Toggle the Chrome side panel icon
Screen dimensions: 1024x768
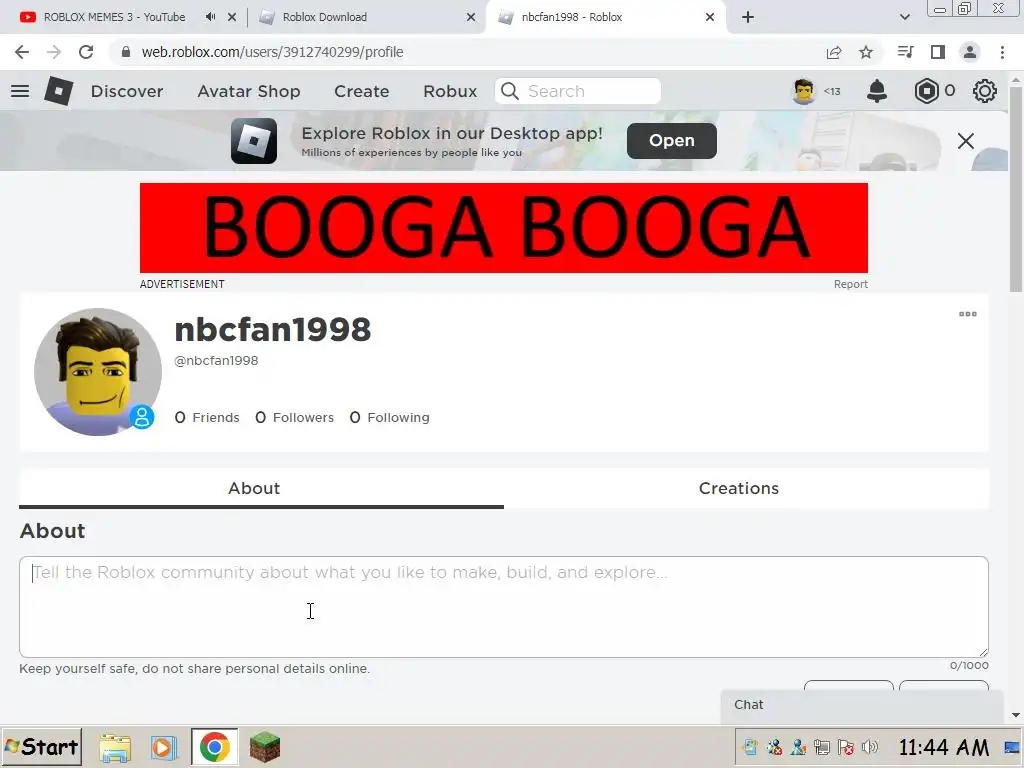938,52
